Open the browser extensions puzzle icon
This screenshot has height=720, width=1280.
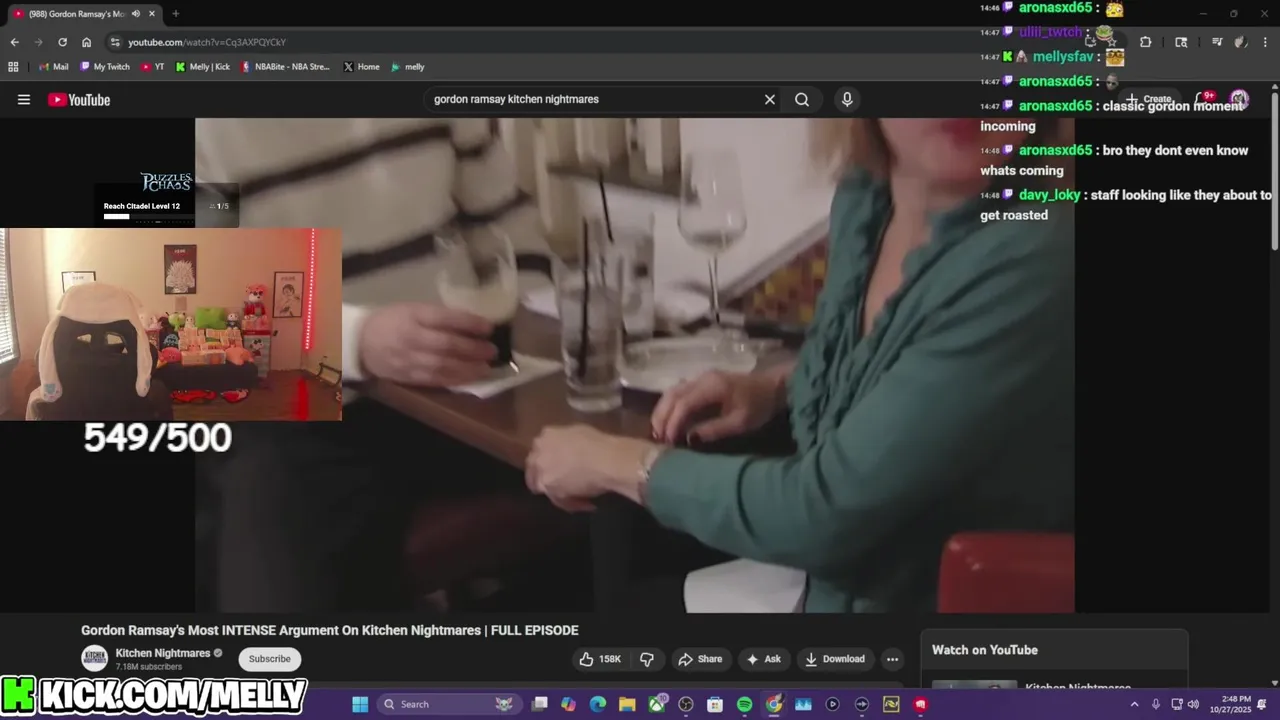coord(1145,42)
